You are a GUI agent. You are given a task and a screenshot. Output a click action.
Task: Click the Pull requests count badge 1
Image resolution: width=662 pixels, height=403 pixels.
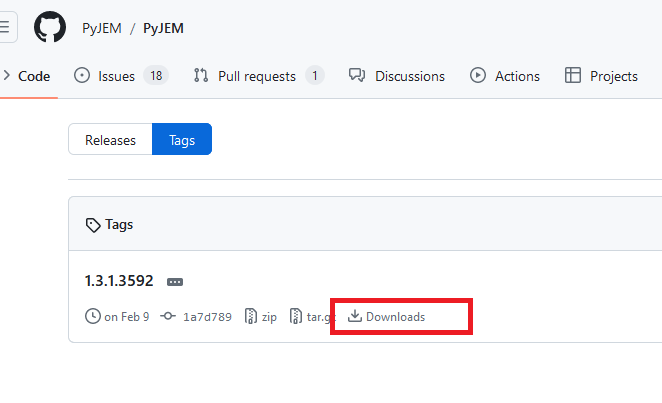pyautogui.click(x=315, y=76)
